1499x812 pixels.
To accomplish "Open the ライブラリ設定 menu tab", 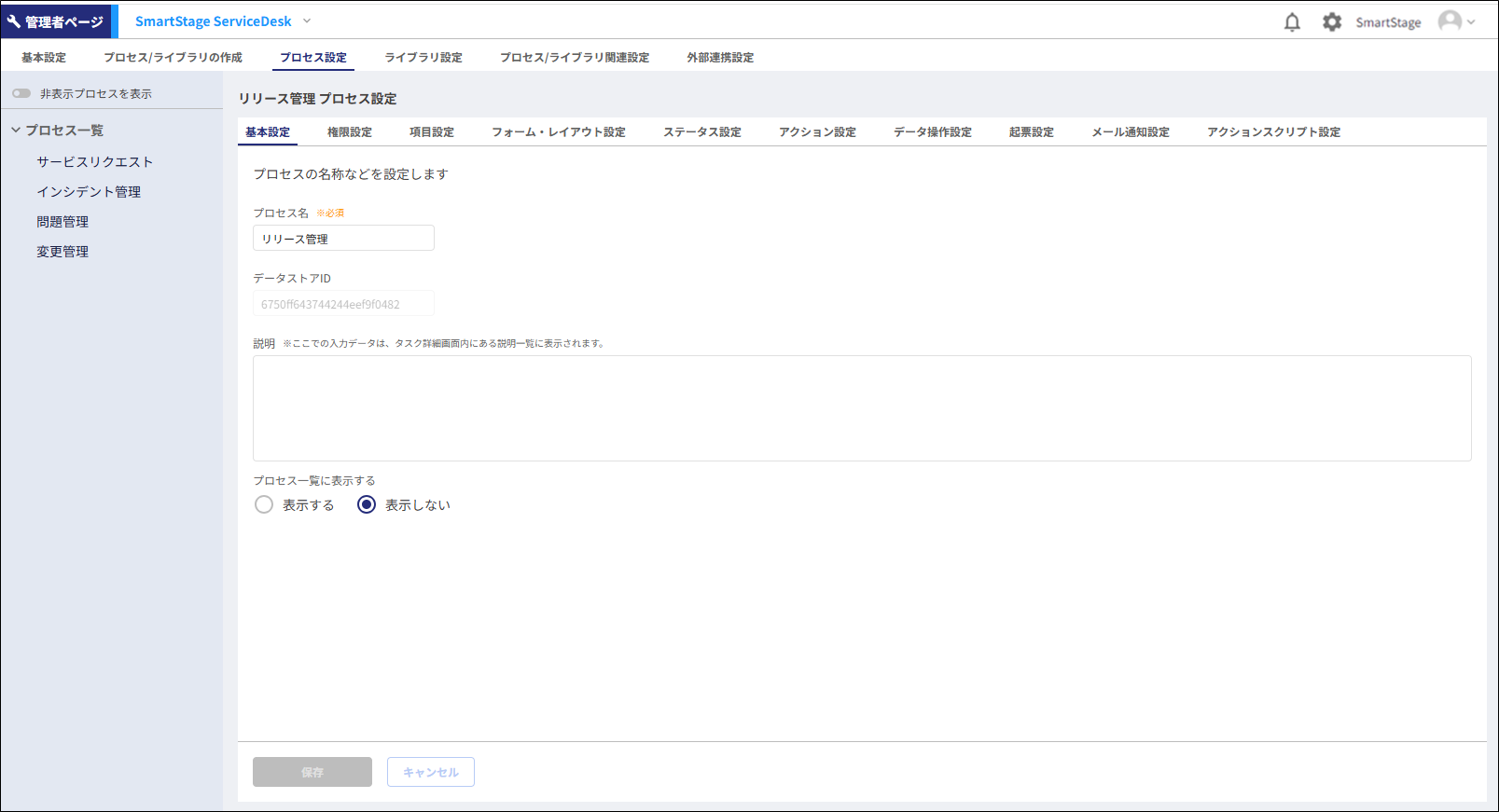I will point(423,58).
